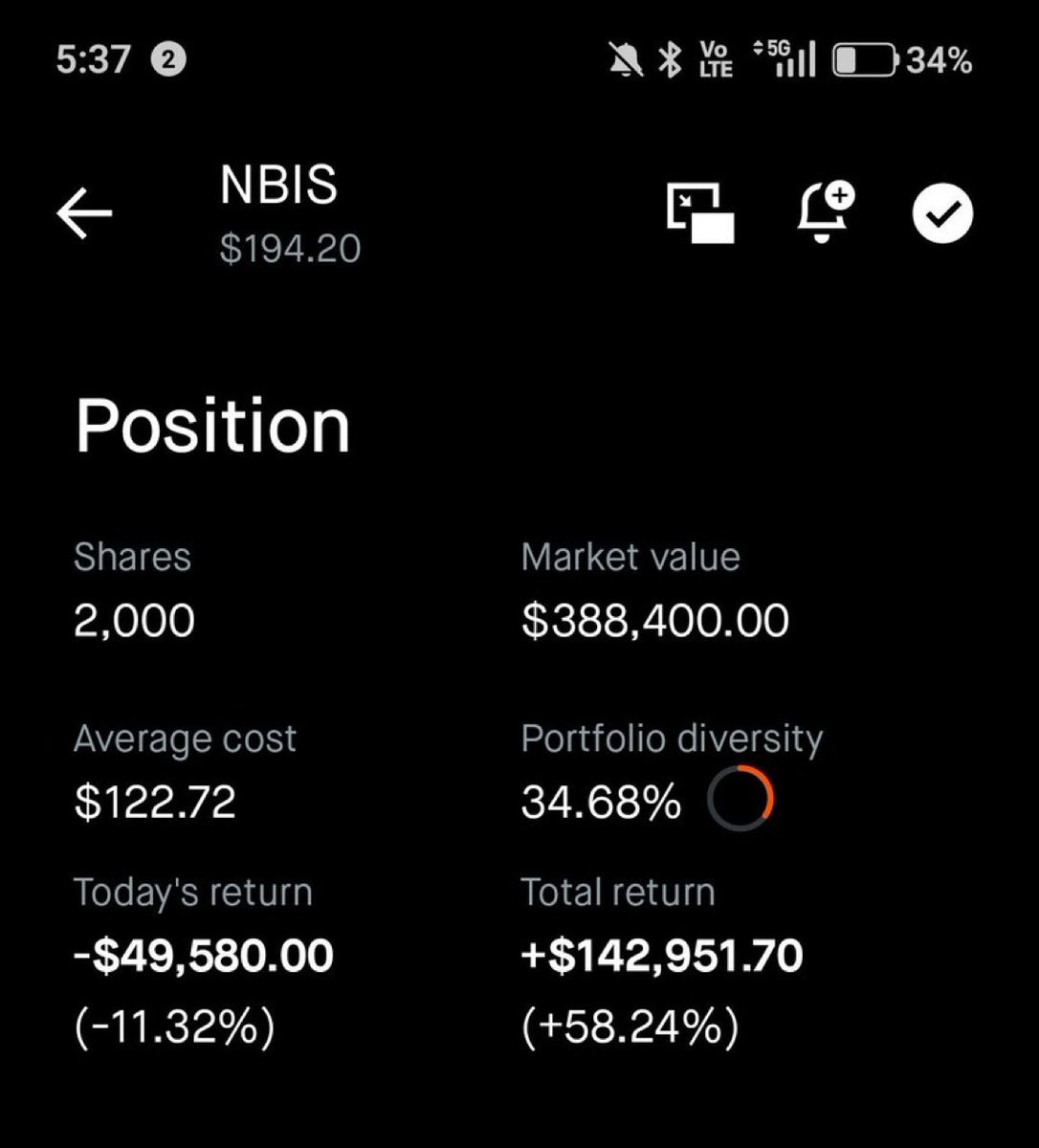Tap the 5G signal strength icon
The image size is (1039, 1148).
click(785, 59)
